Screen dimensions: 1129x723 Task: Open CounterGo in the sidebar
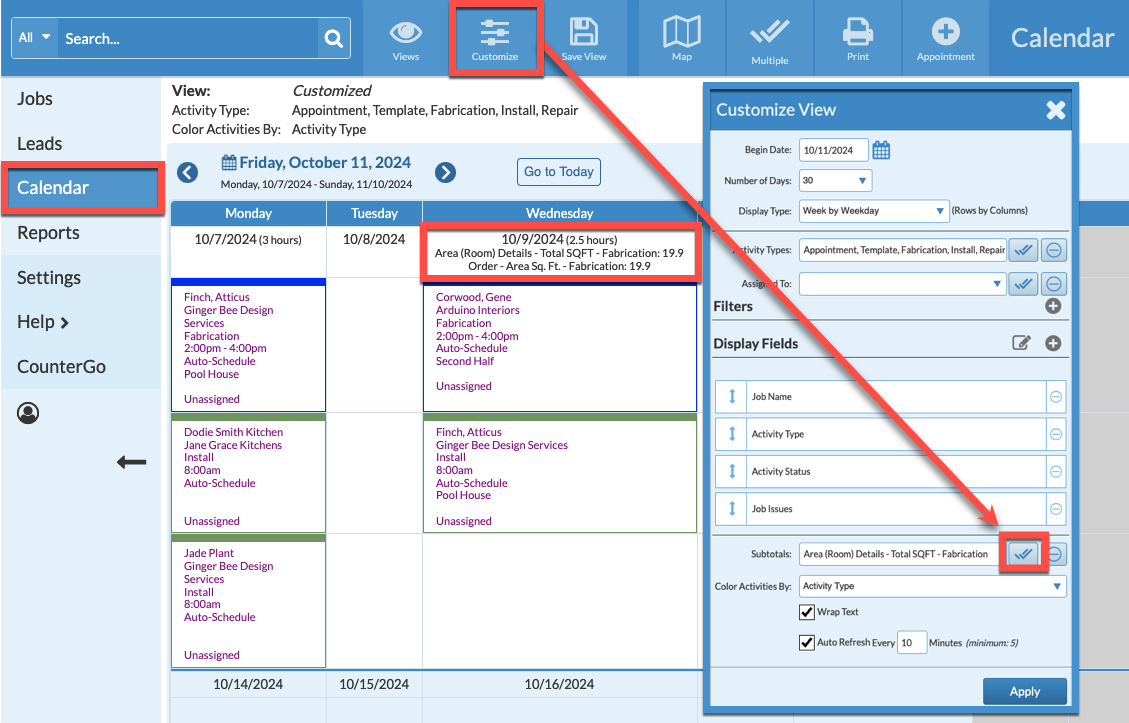click(x=61, y=367)
